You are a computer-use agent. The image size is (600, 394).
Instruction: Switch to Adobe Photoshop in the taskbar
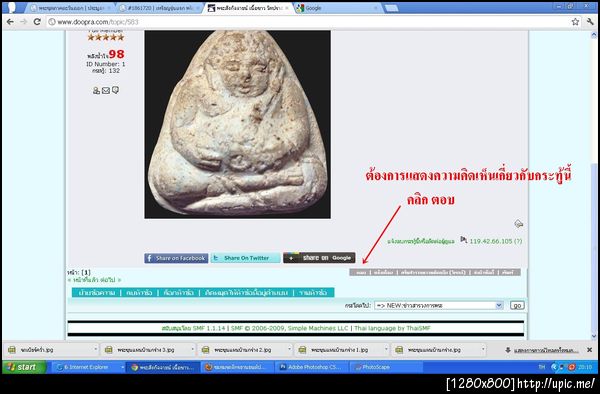(311, 367)
